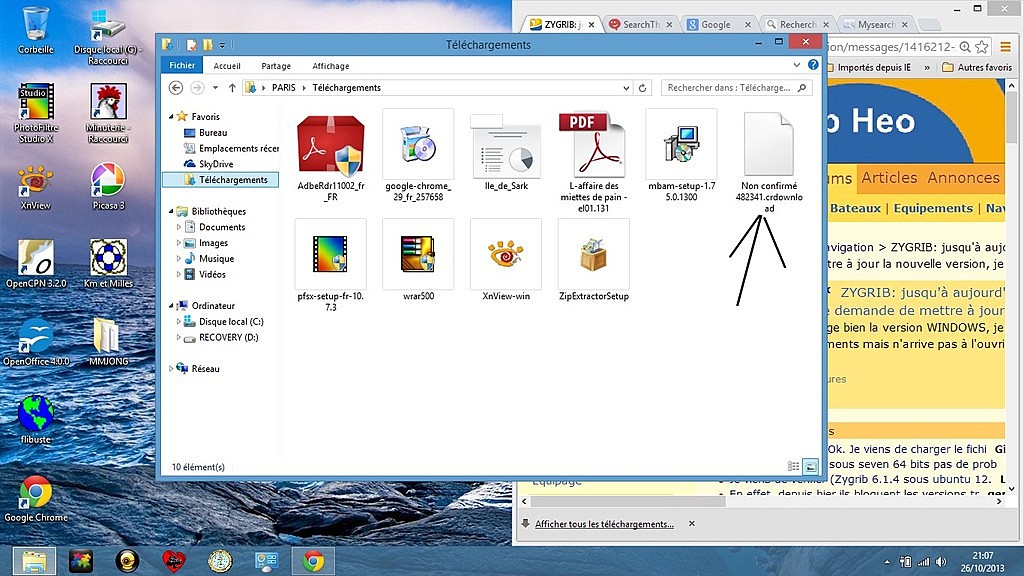Bookmark the page with Chrome's star icon
1024x576 pixels.
coord(982,46)
